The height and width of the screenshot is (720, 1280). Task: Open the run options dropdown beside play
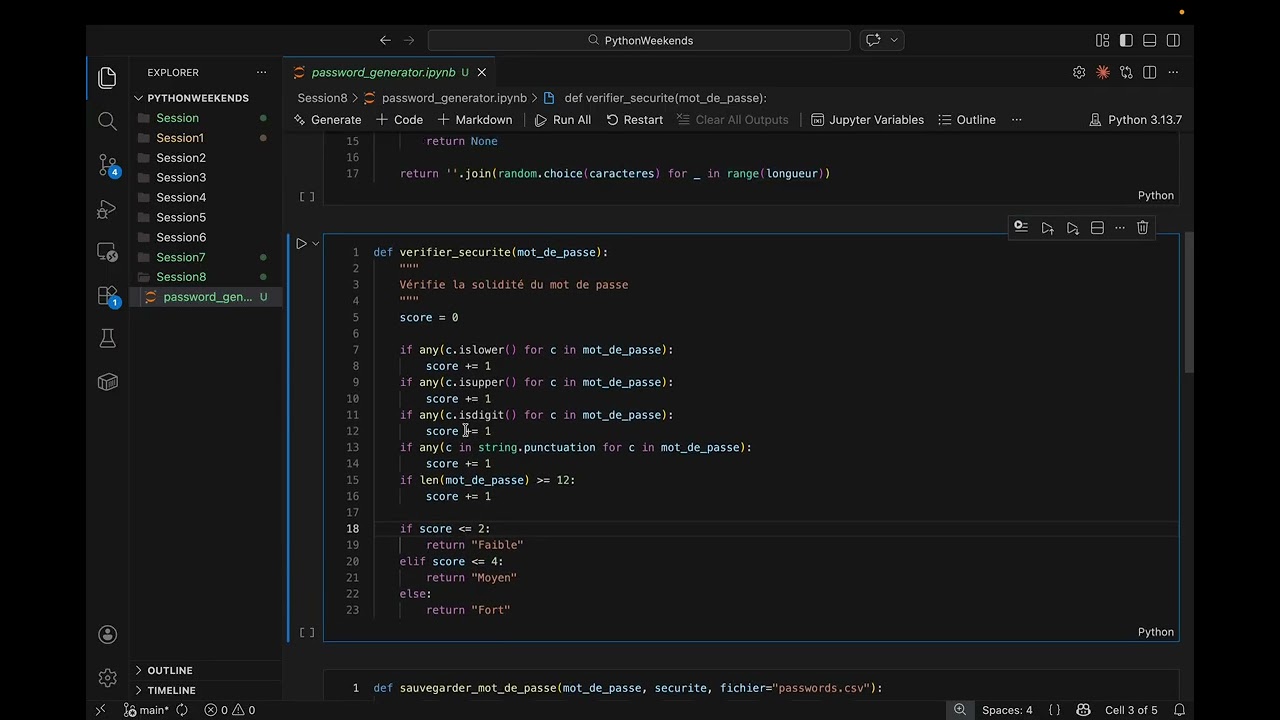pyautogui.click(x=315, y=243)
